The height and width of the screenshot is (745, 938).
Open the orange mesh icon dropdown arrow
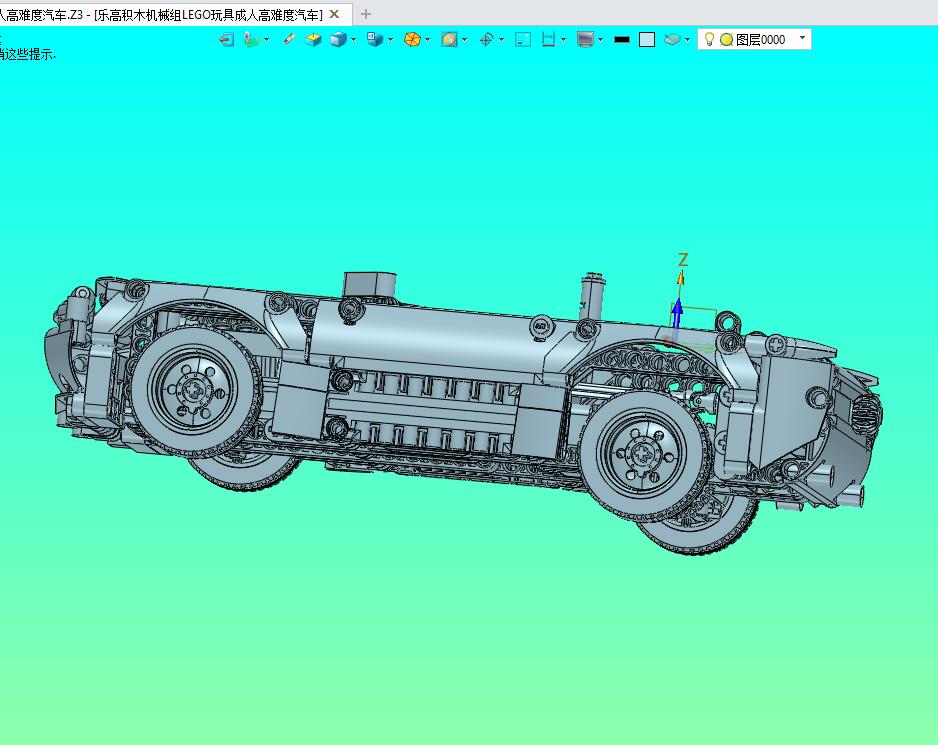tap(427, 39)
